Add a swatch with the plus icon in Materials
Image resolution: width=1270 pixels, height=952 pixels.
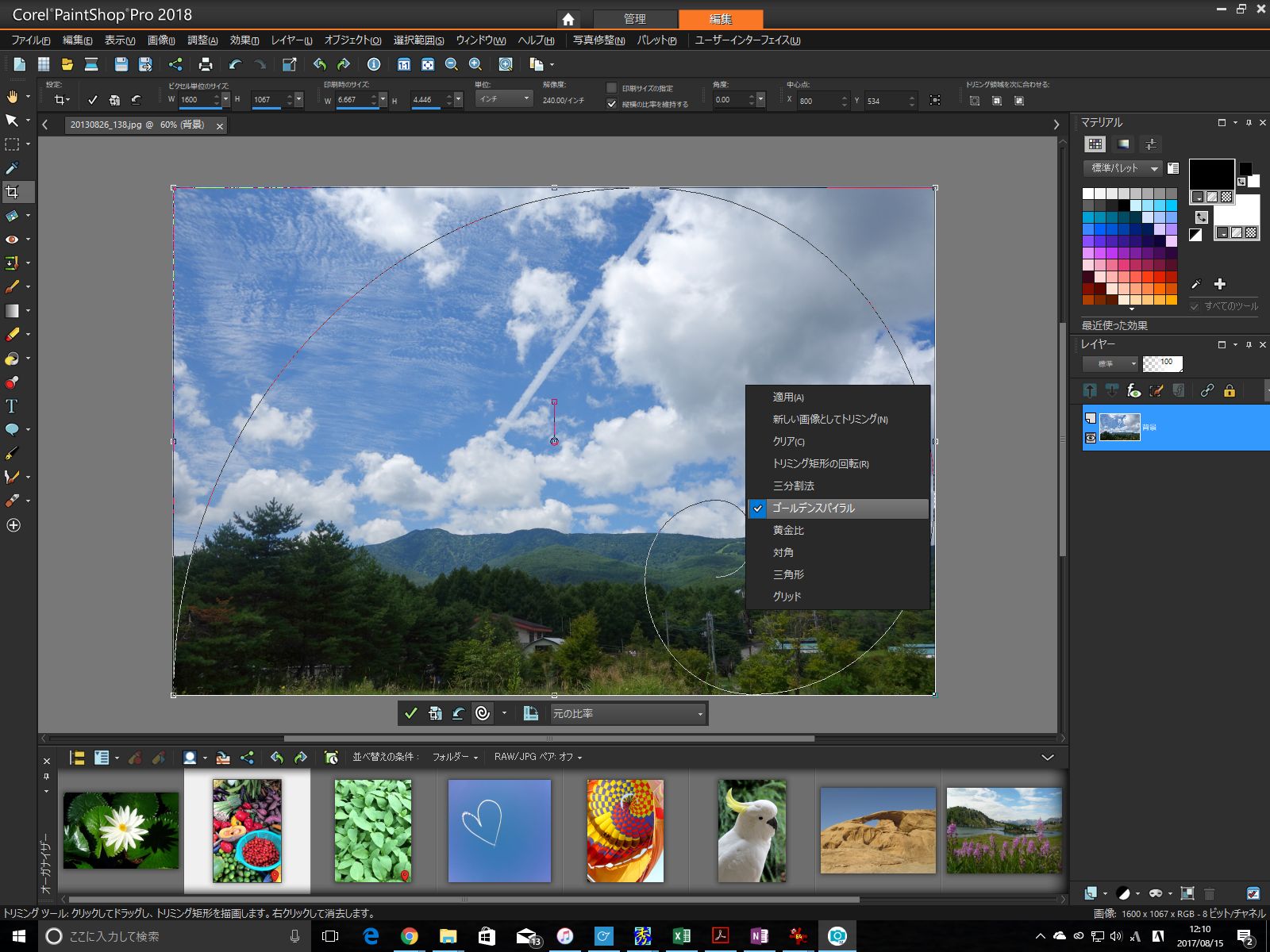pyautogui.click(x=1220, y=284)
